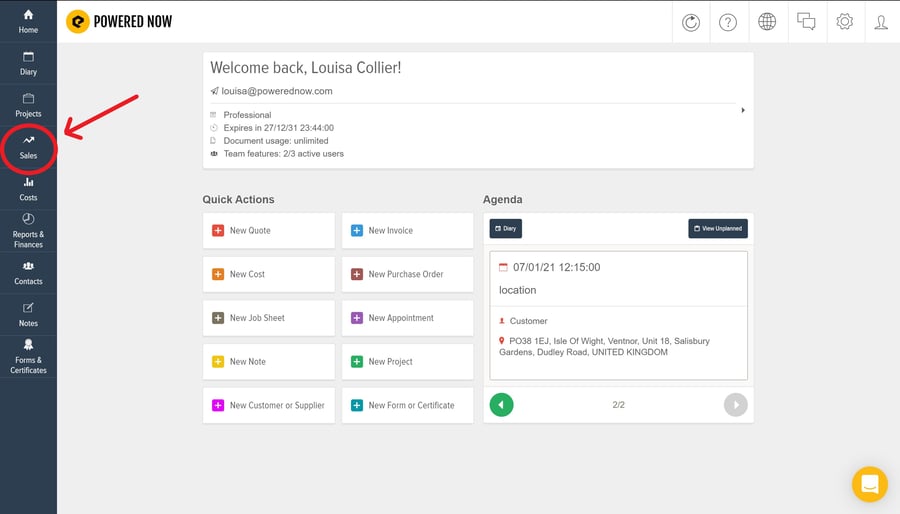Viewport: 900px width, 514px height.
Task: Click the refresh sync icon in top bar
Action: click(x=691, y=22)
